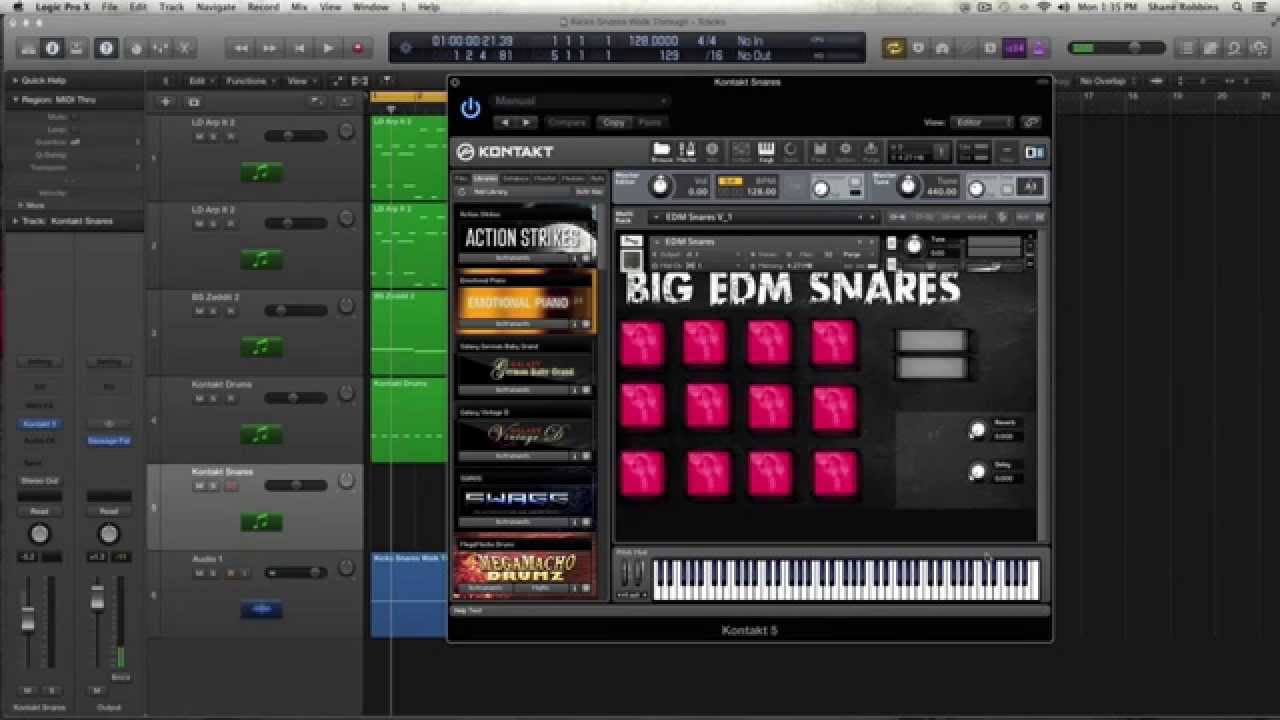The width and height of the screenshot is (1280, 720).
Task: Open the Mixer from the control bar
Action: pos(160,48)
